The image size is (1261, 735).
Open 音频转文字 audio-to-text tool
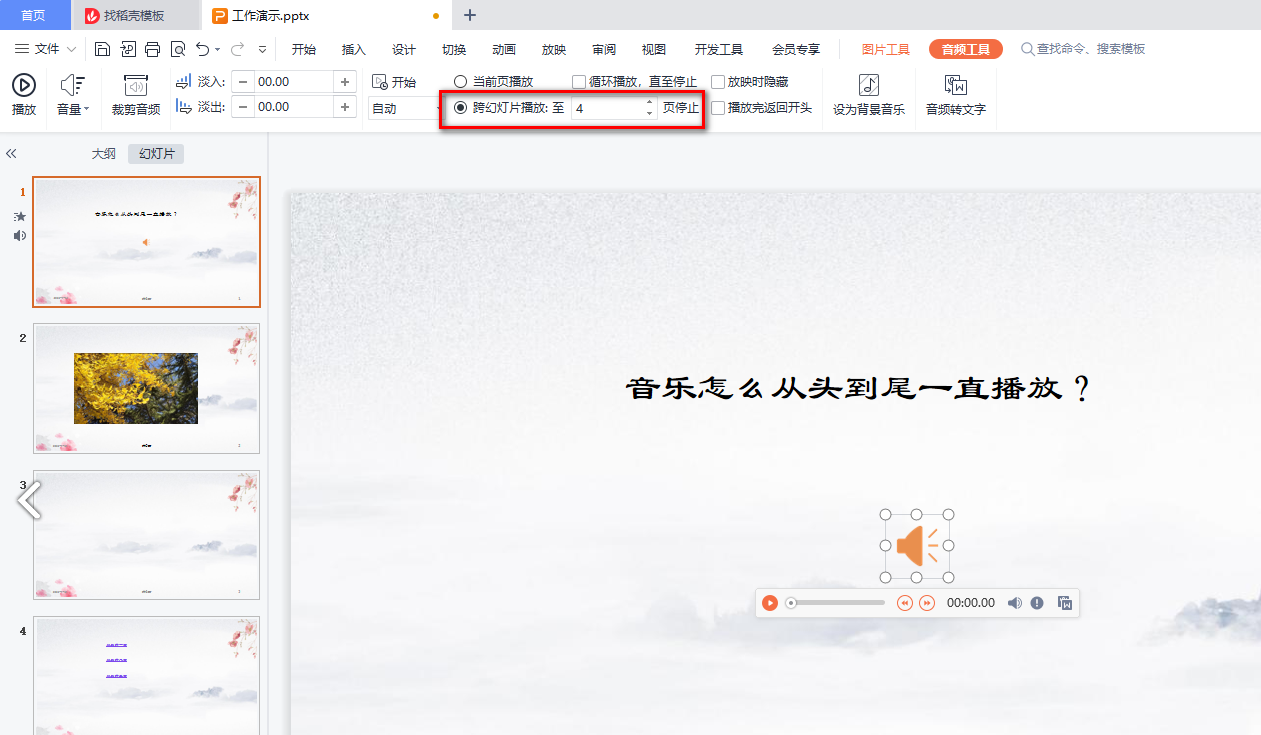click(955, 94)
